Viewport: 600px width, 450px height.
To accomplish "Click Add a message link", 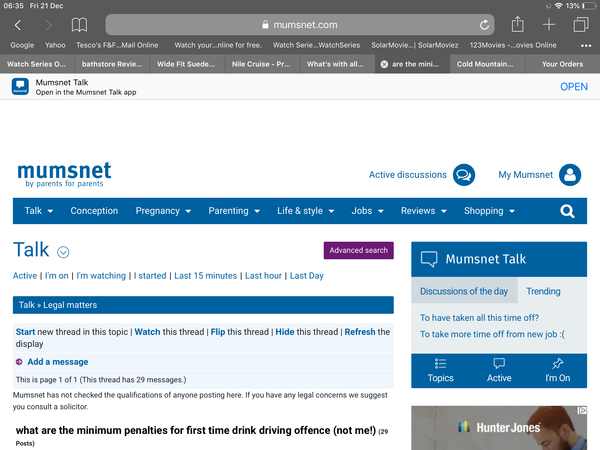I will pos(57,362).
